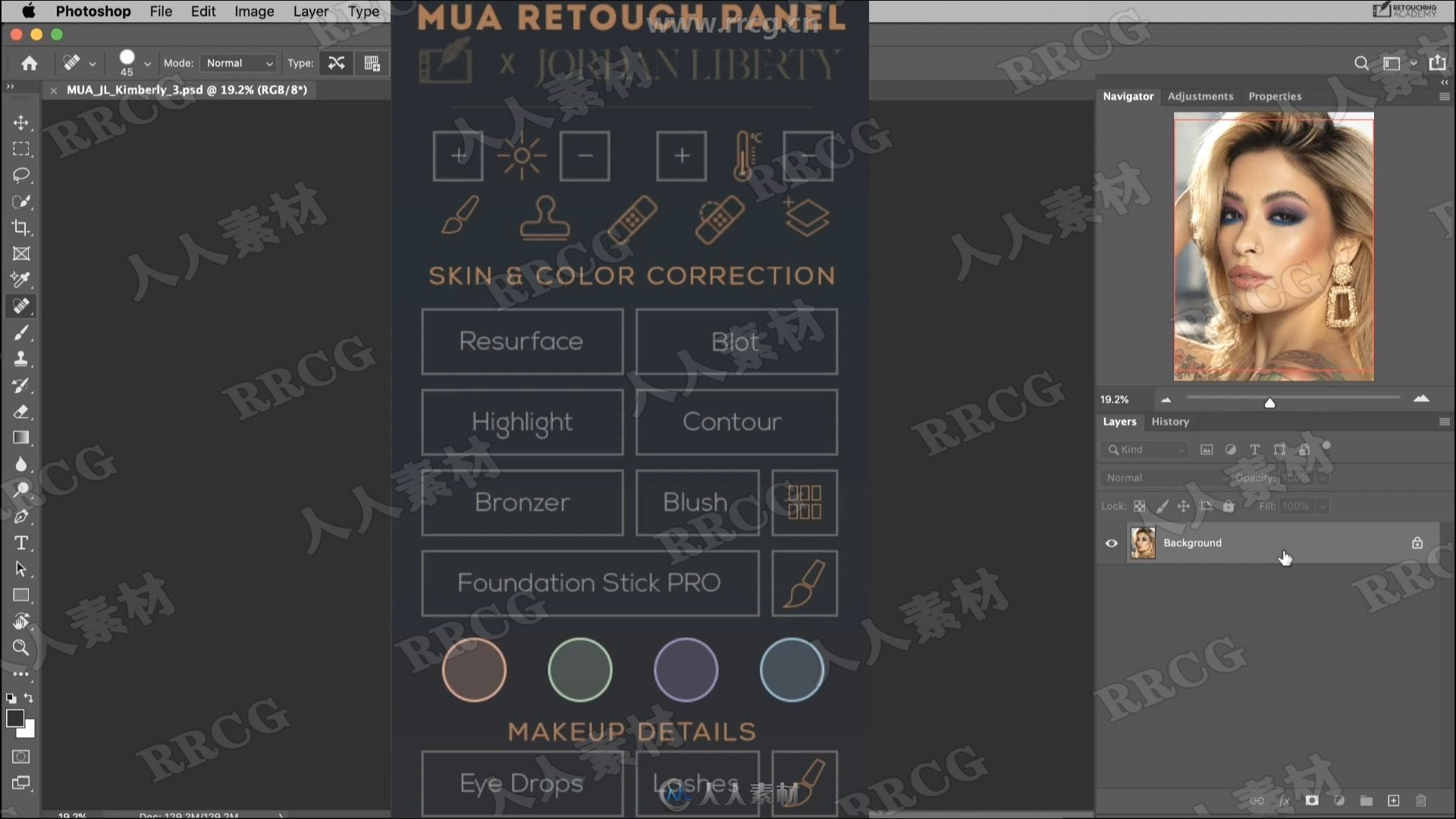Click the Contour button
Screen dimensions: 1456x819
736,422
